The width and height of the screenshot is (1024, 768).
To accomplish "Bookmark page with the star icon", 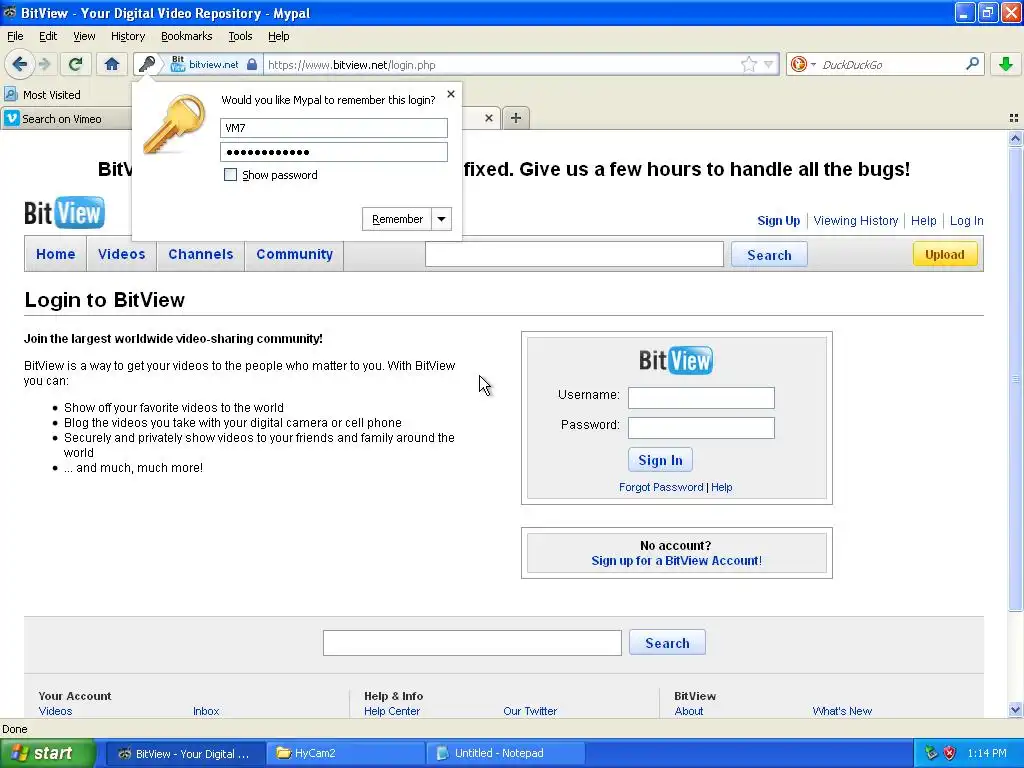I will pyautogui.click(x=748, y=64).
